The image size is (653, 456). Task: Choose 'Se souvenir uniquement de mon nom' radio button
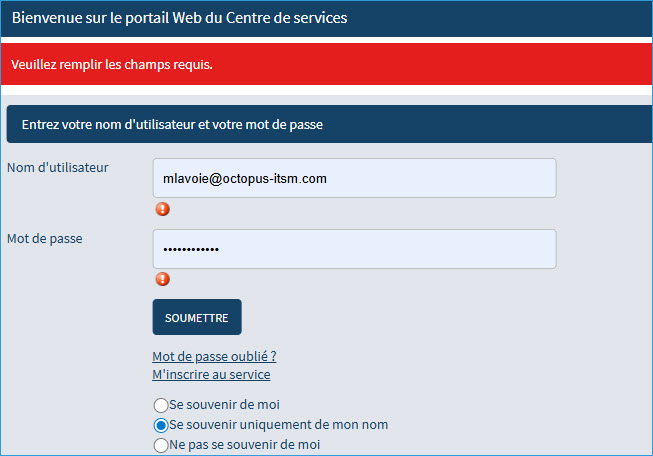tap(160, 425)
